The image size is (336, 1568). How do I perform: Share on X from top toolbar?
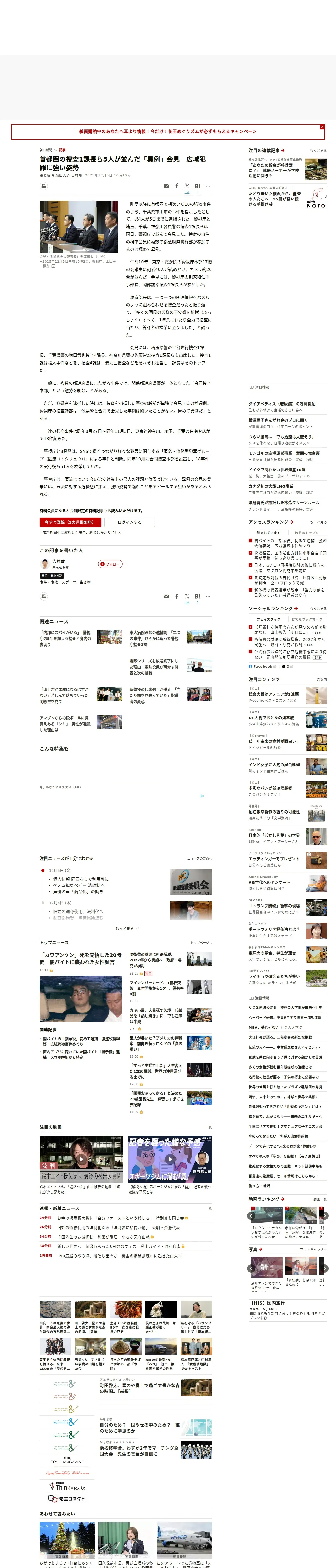[187, 186]
